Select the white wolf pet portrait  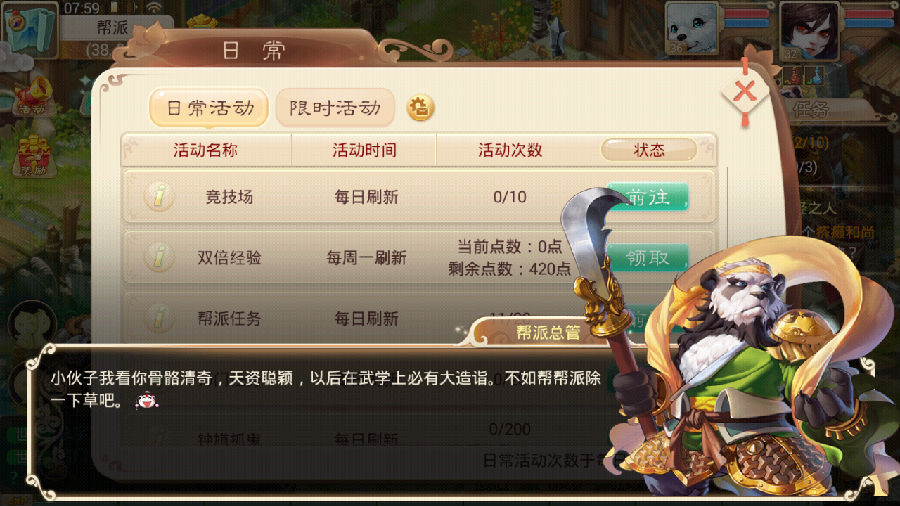692,29
